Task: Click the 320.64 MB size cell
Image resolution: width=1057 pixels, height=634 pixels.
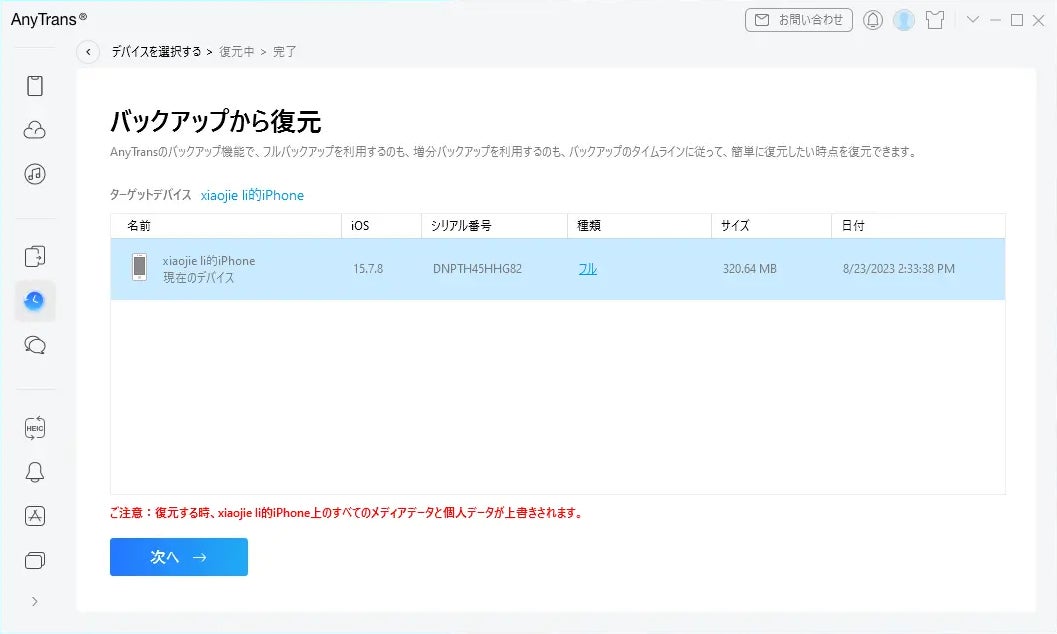Action: pos(750,269)
